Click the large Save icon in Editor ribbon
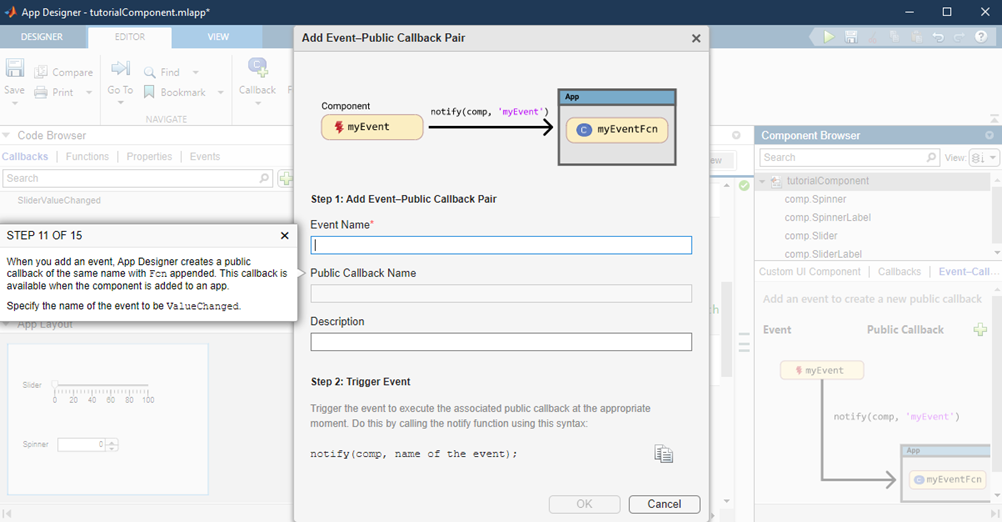Viewport: 1002px width, 522px height. click(x=15, y=68)
